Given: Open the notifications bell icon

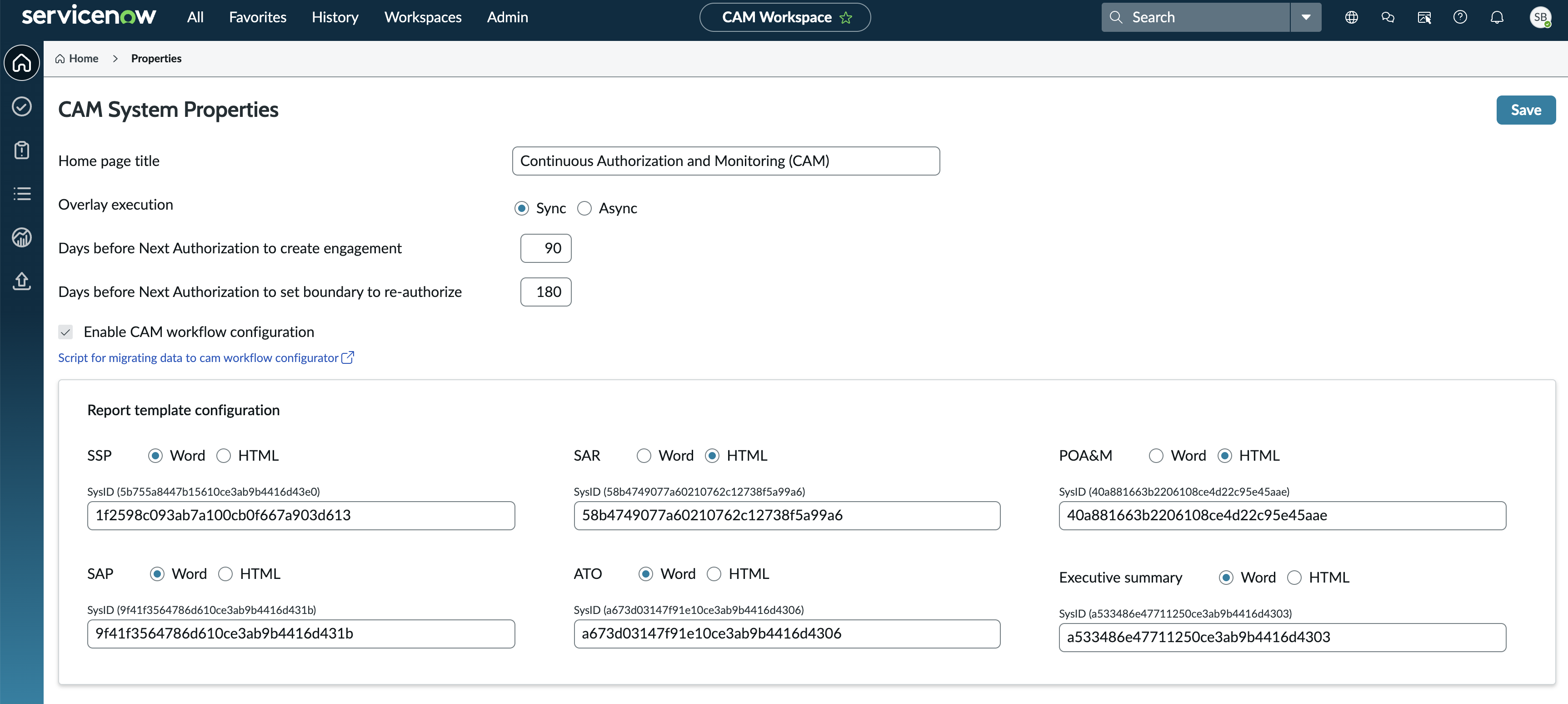Looking at the screenshot, I should coord(1497,17).
